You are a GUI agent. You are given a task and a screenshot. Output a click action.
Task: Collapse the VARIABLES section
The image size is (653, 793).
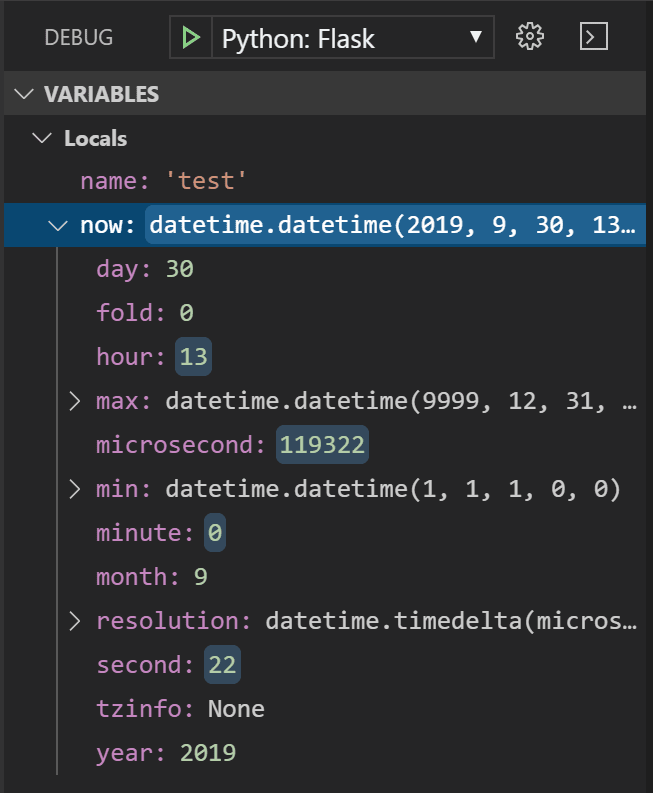tap(23, 94)
